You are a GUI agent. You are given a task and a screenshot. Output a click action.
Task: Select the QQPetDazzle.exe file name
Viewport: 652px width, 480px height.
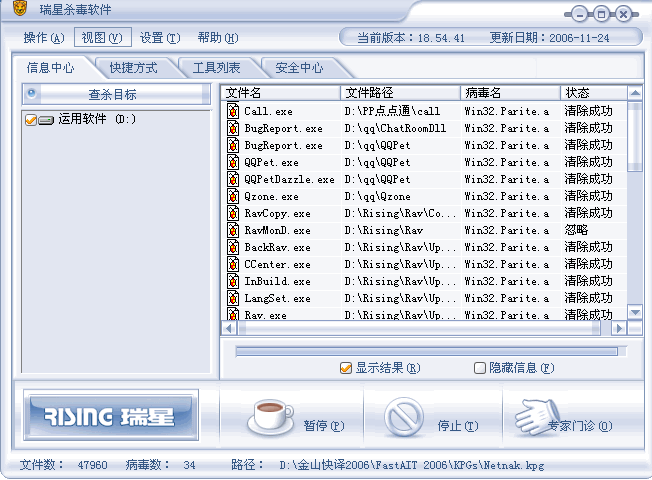coord(289,179)
